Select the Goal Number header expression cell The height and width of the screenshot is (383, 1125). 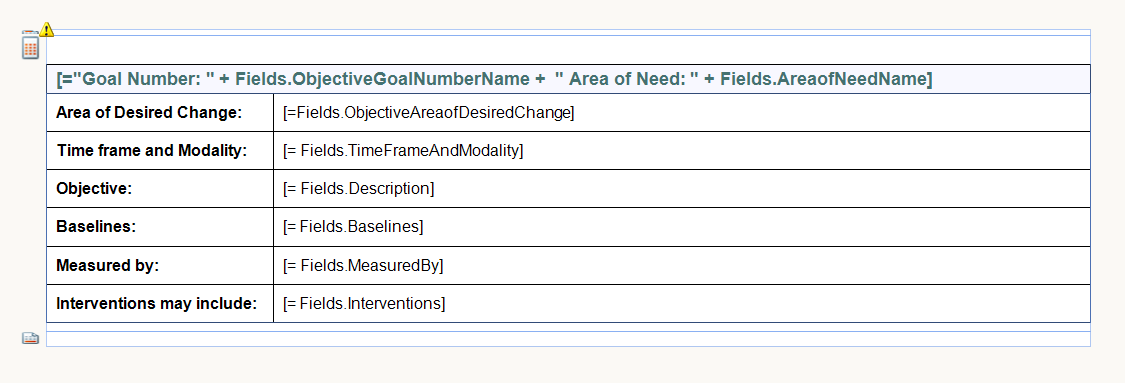pyautogui.click(x=568, y=79)
